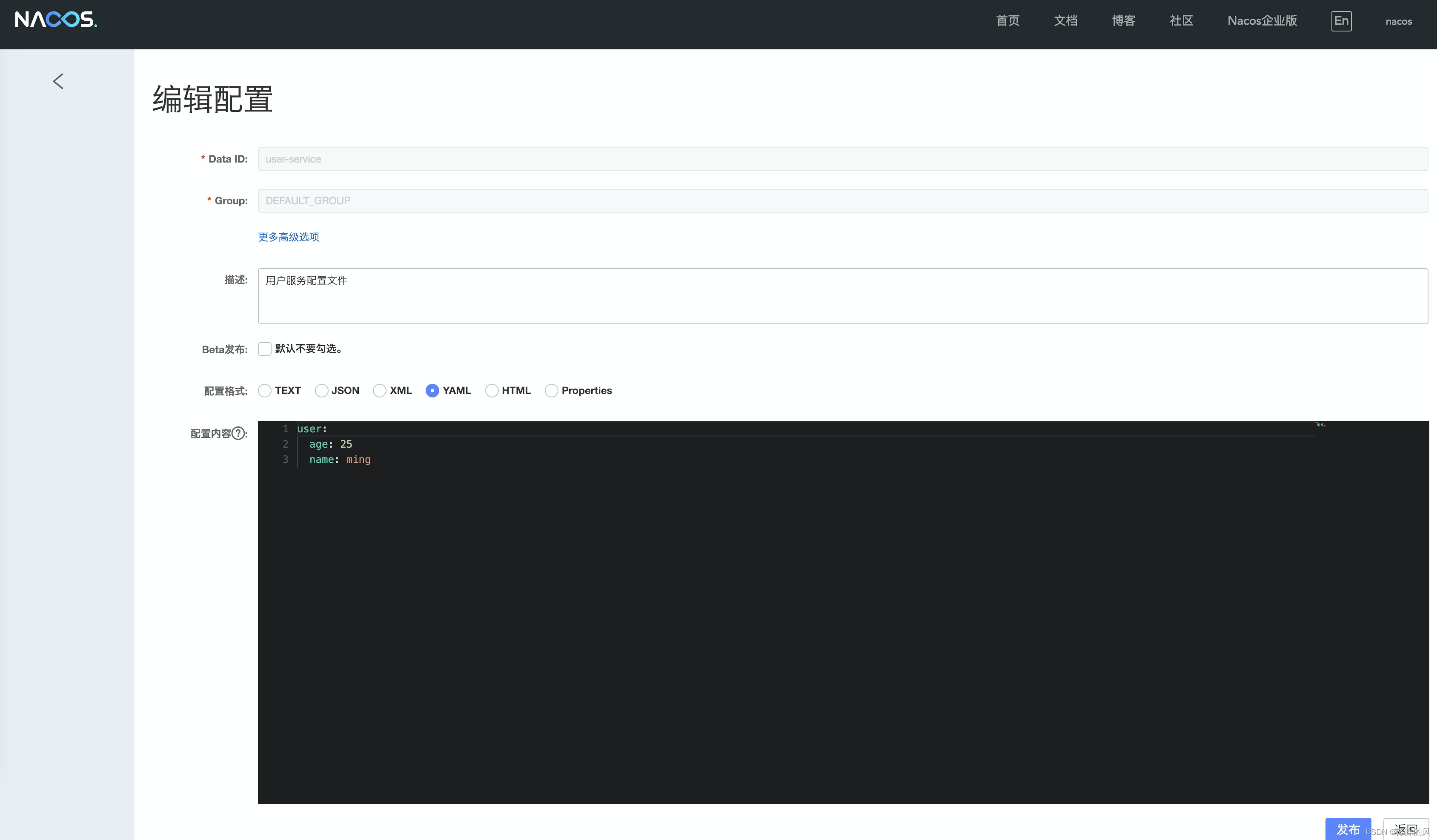Select the TEXT format radio button
Image resolution: width=1437 pixels, height=840 pixels.
265,391
